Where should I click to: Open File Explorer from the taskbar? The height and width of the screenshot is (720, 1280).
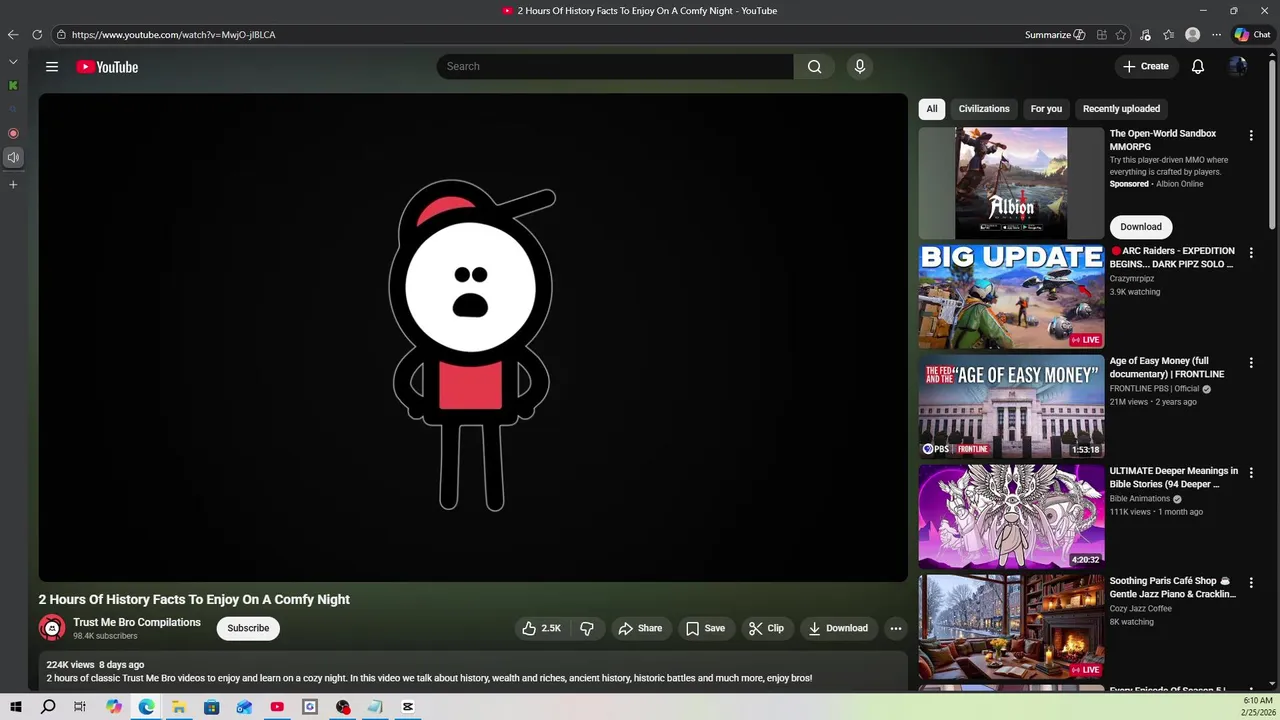[179, 707]
